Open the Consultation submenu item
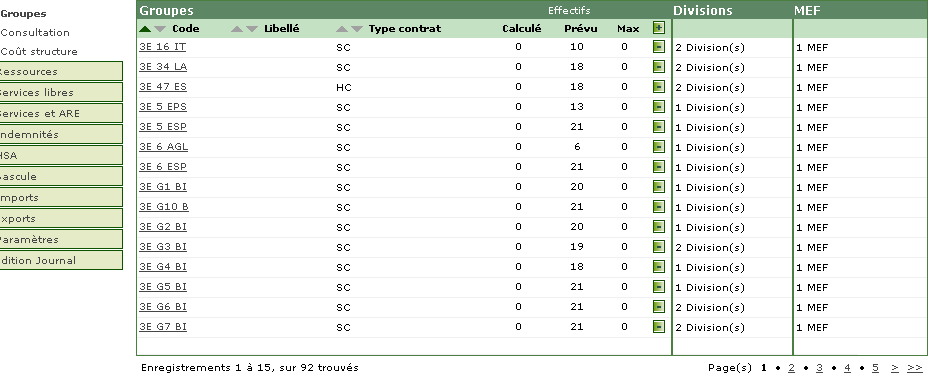 pyautogui.click(x=35, y=33)
